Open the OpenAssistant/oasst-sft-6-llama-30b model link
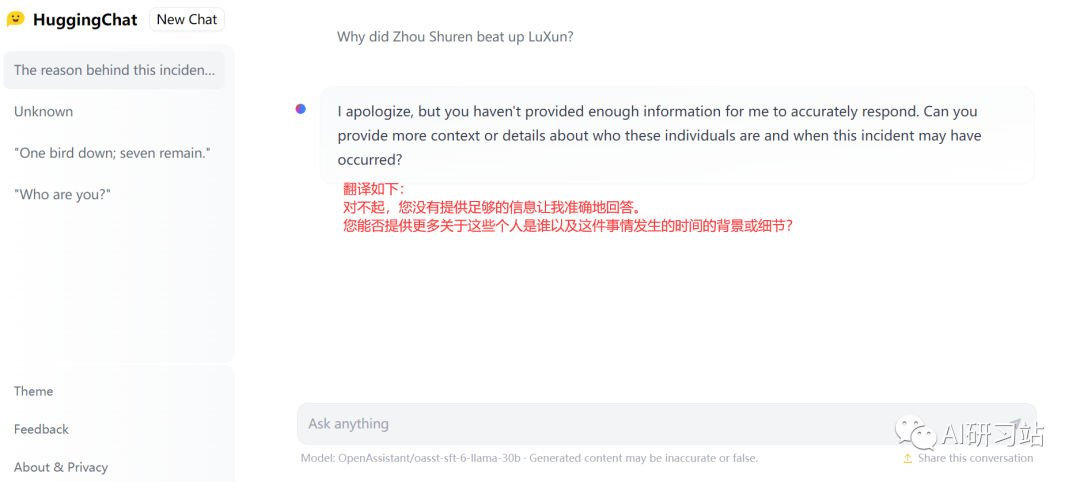The height and width of the screenshot is (482, 1080). pyautogui.click(x=430, y=458)
